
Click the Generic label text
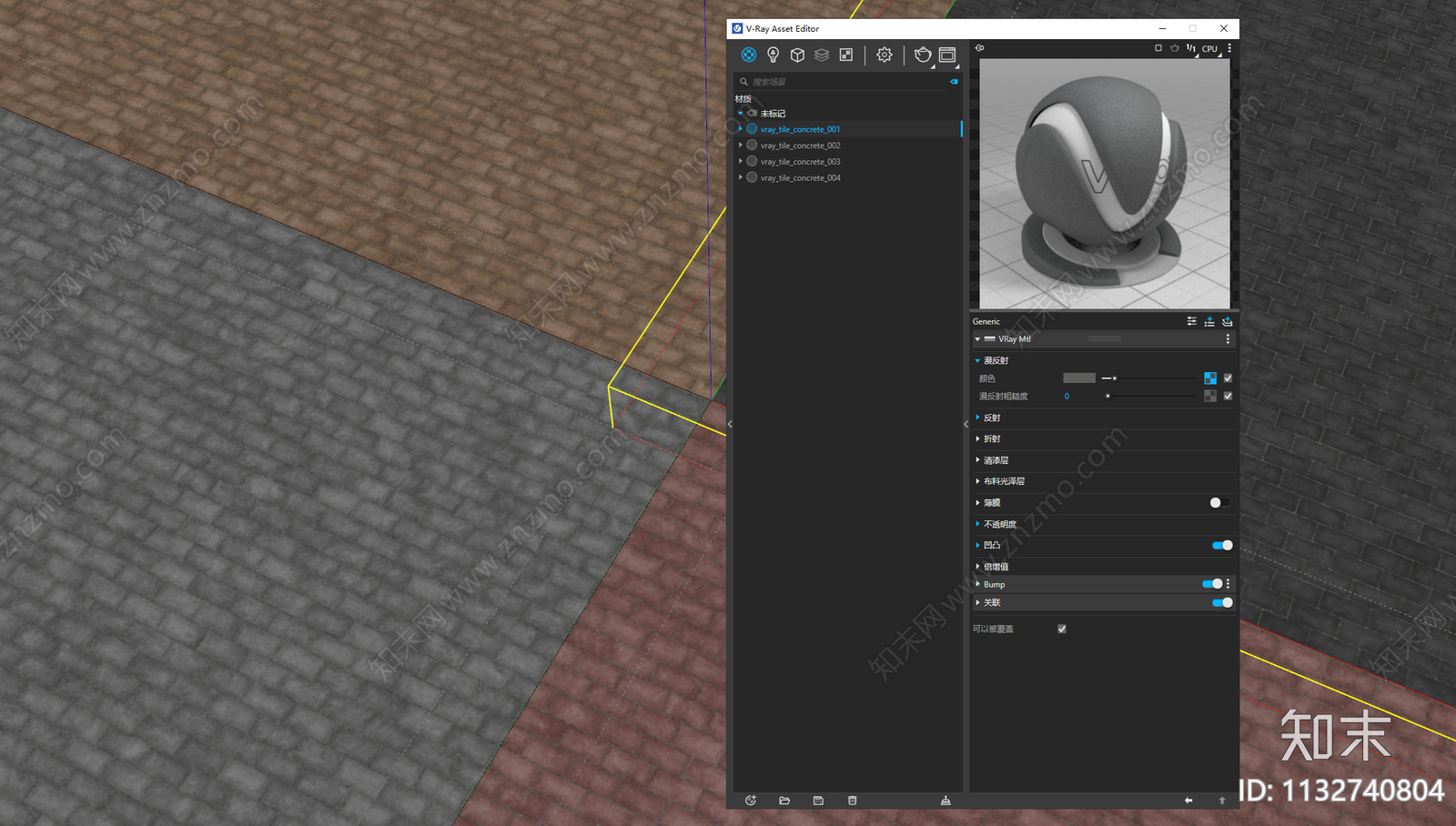point(986,321)
